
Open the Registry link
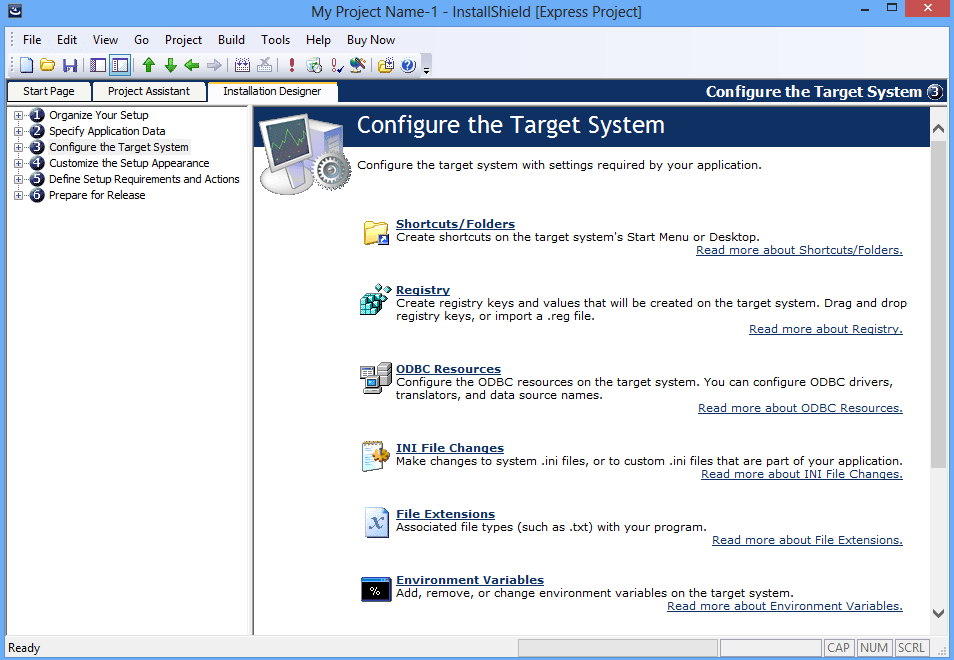[x=423, y=290]
